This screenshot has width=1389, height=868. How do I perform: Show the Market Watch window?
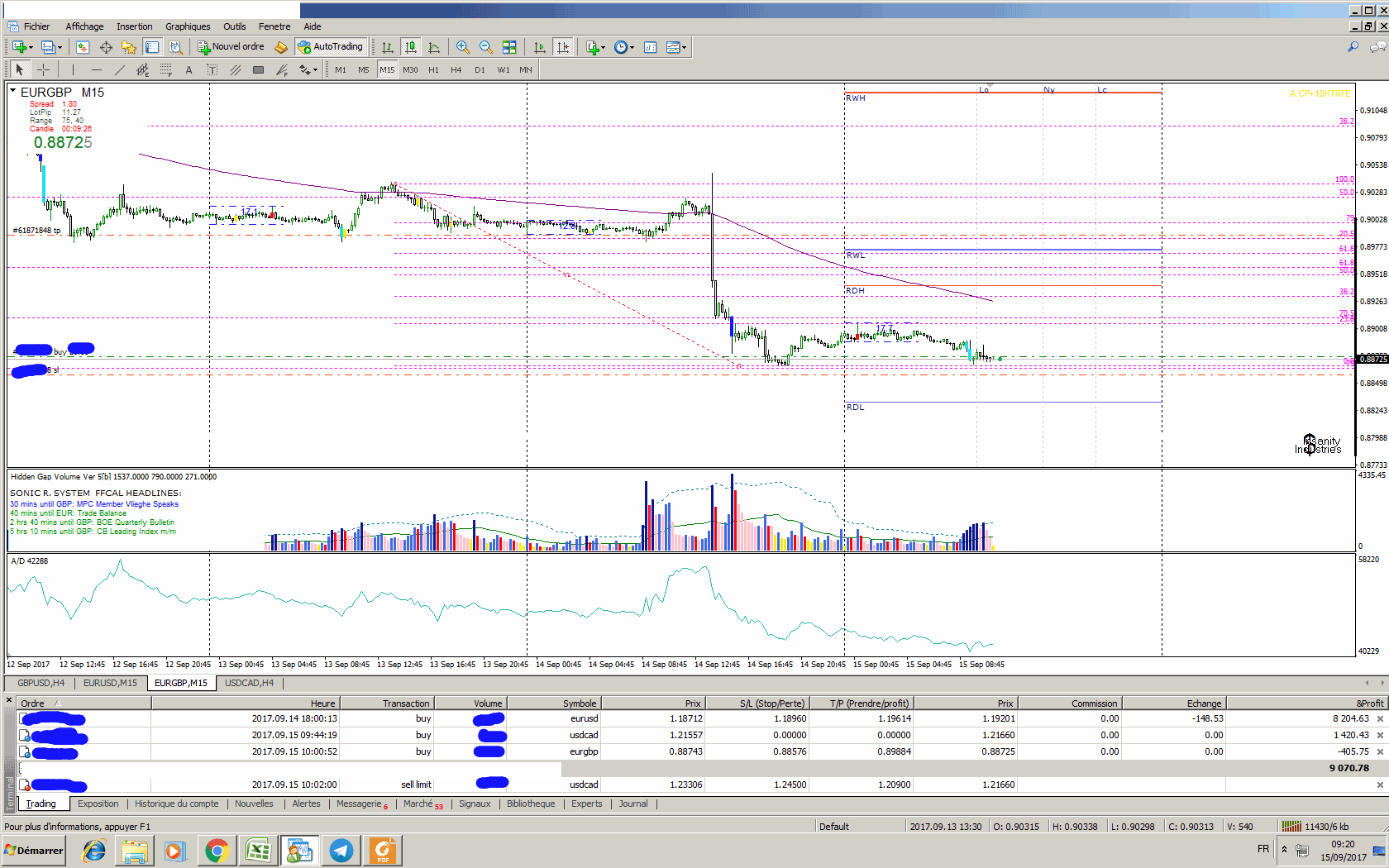[x=83, y=47]
